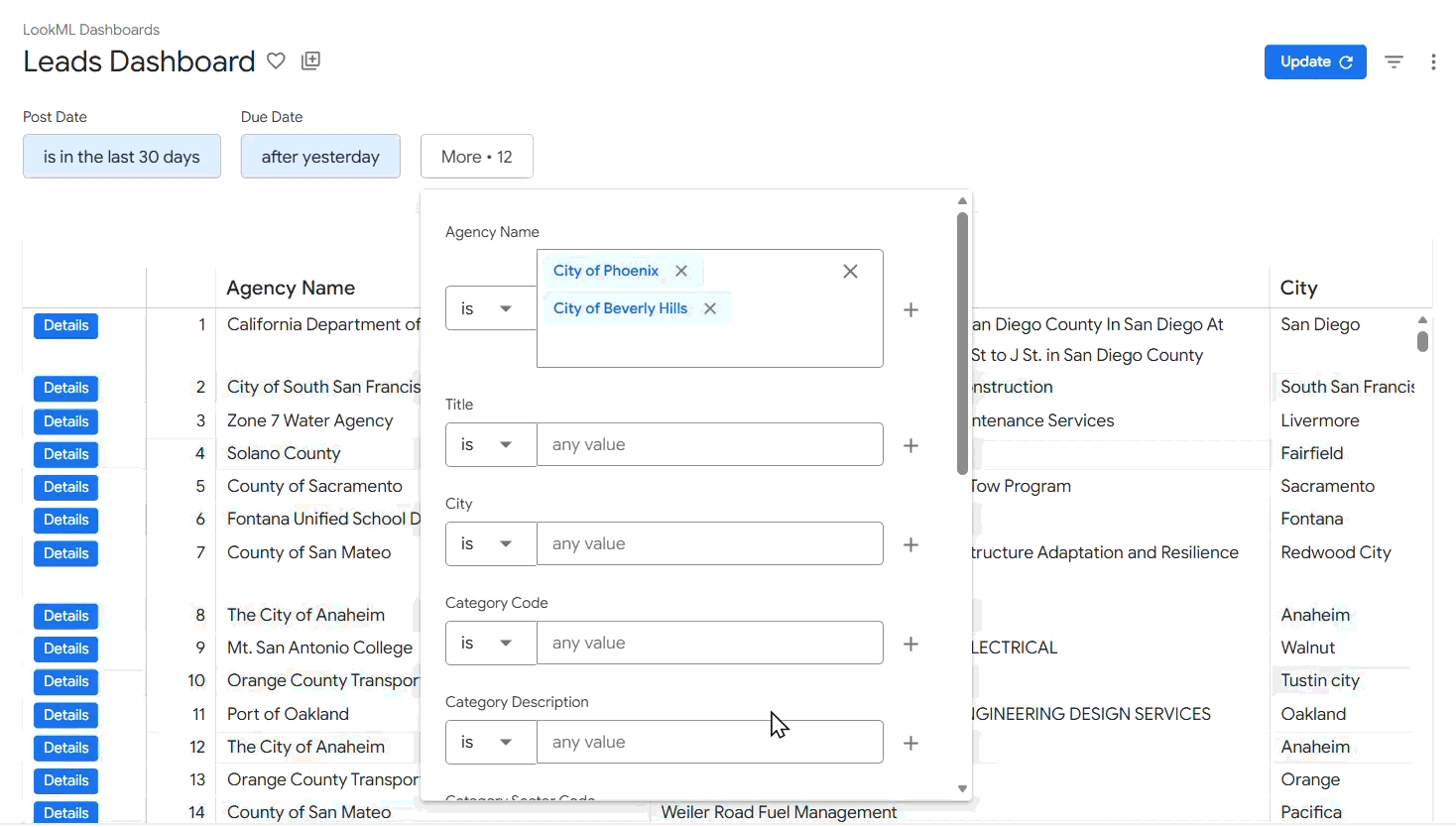
Task: Sort by the Agency Name column header
Action: [291, 288]
